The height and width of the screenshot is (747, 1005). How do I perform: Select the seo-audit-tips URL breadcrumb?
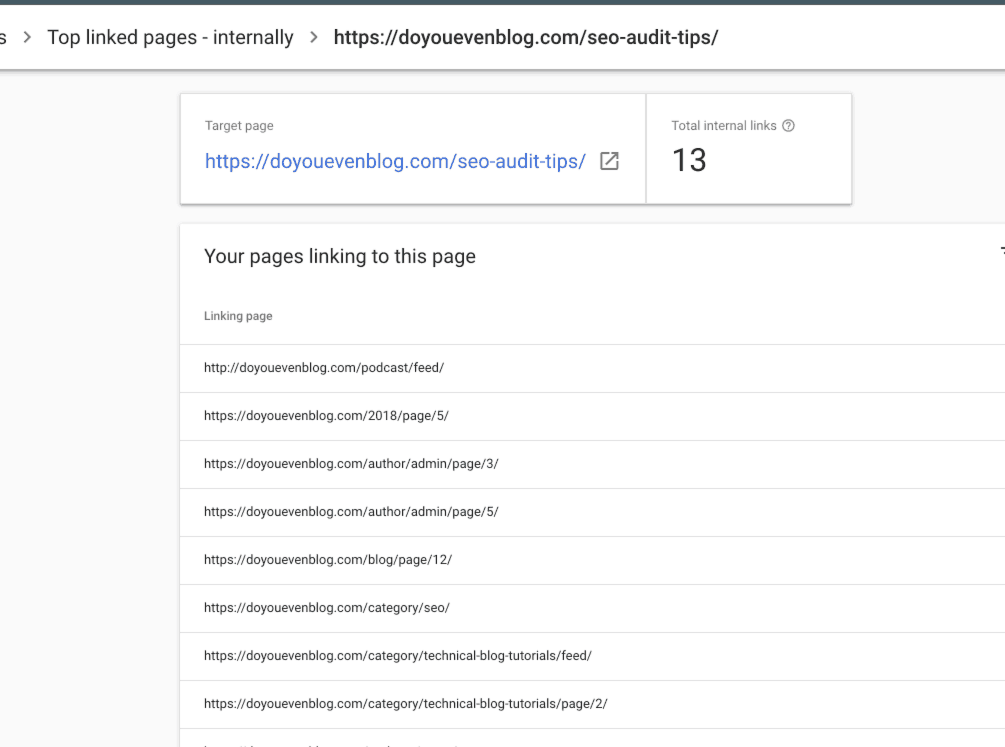coord(526,37)
